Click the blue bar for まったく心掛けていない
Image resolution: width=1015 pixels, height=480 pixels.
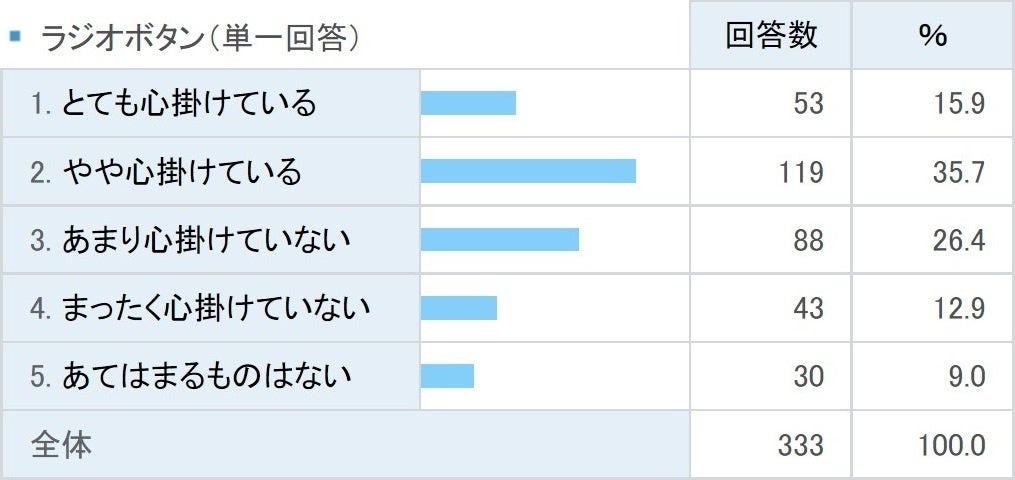(458, 308)
